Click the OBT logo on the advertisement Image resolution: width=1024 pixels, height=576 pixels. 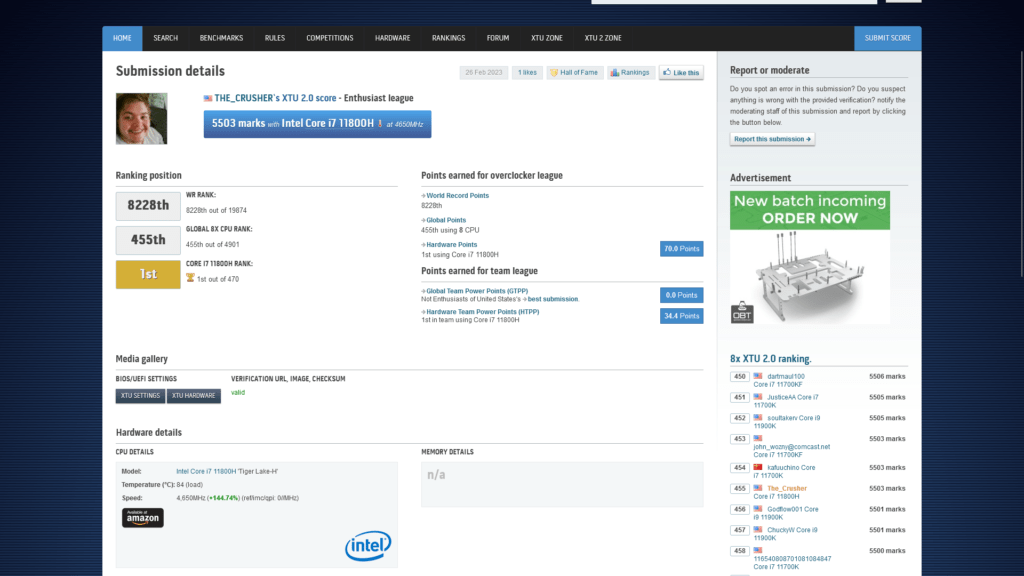tap(742, 312)
